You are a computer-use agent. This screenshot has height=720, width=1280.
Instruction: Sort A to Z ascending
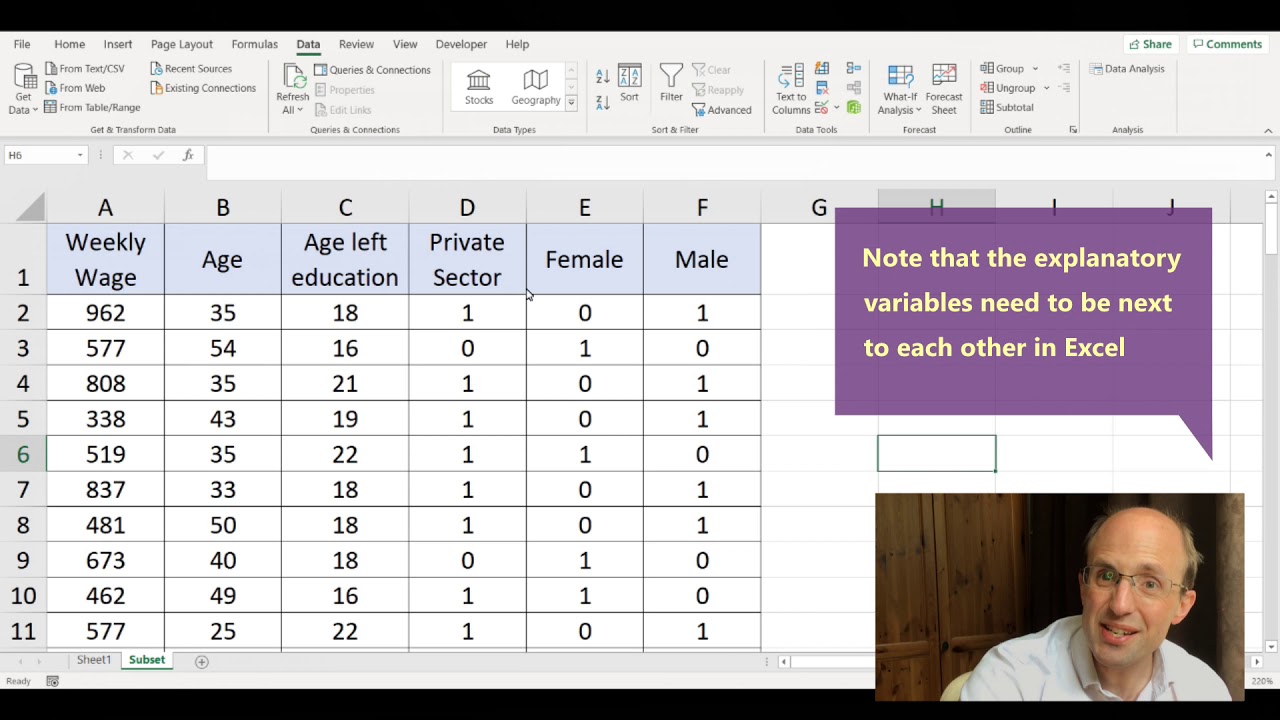pos(602,77)
